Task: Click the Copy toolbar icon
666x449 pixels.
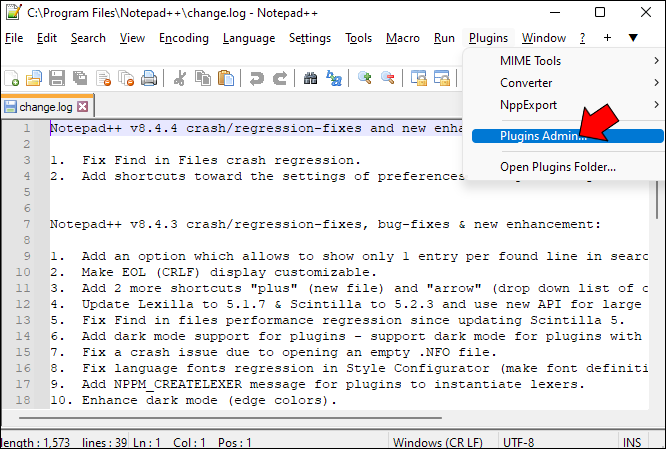Action: pyautogui.click(x=203, y=78)
